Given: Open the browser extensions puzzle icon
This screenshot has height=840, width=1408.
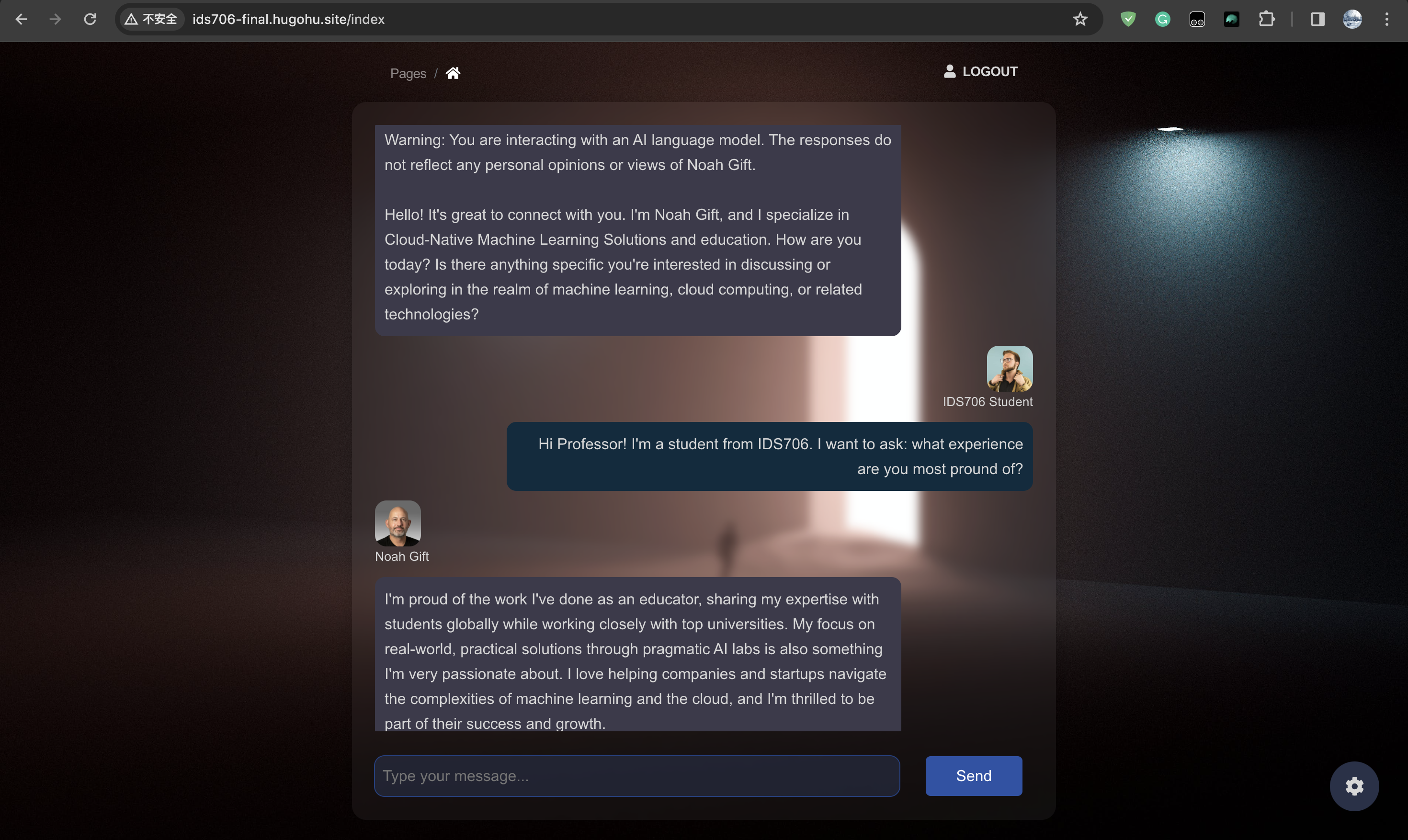Looking at the screenshot, I should coord(1267,19).
